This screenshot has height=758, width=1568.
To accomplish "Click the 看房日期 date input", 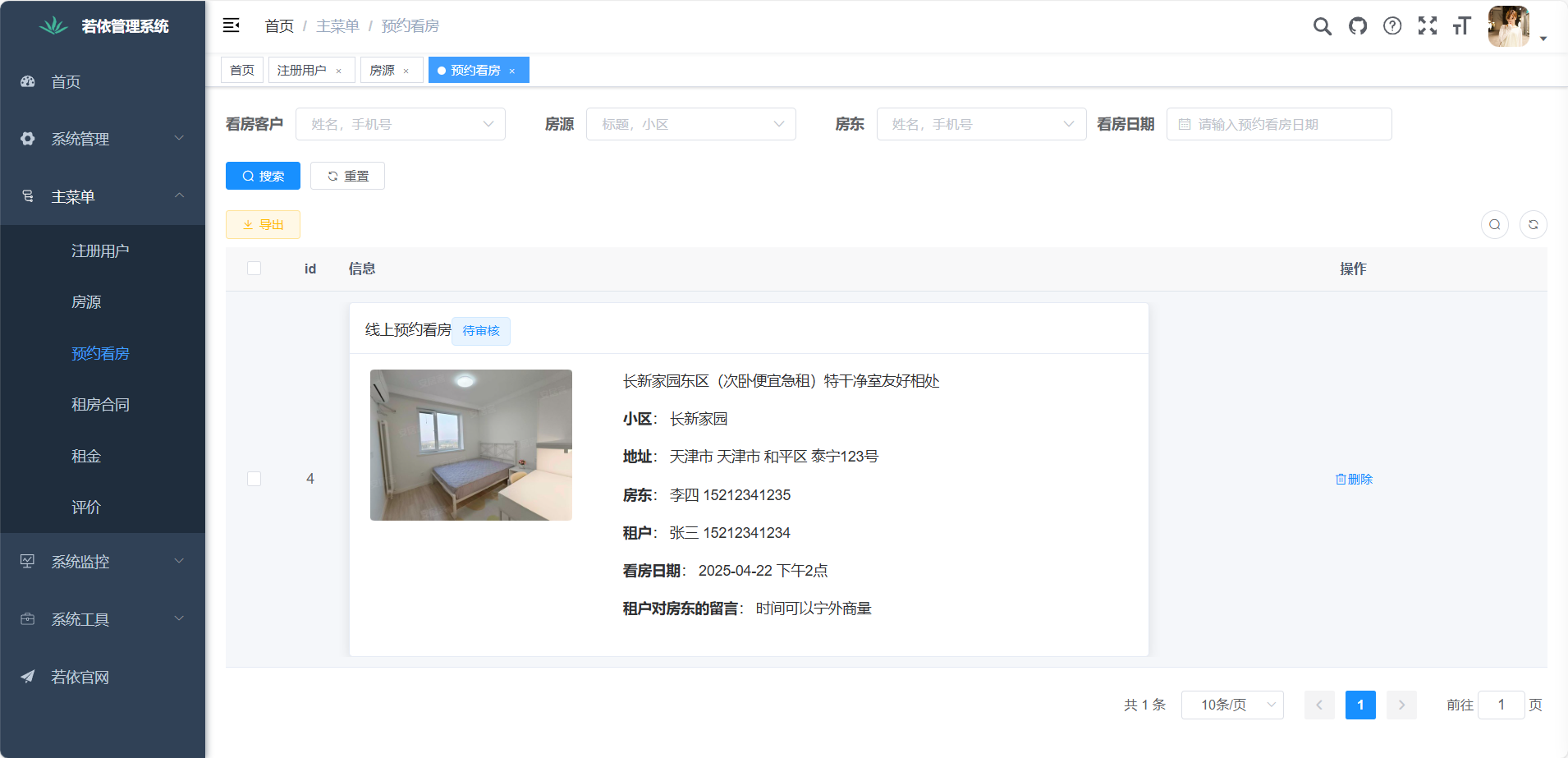I will tap(1279, 124).
